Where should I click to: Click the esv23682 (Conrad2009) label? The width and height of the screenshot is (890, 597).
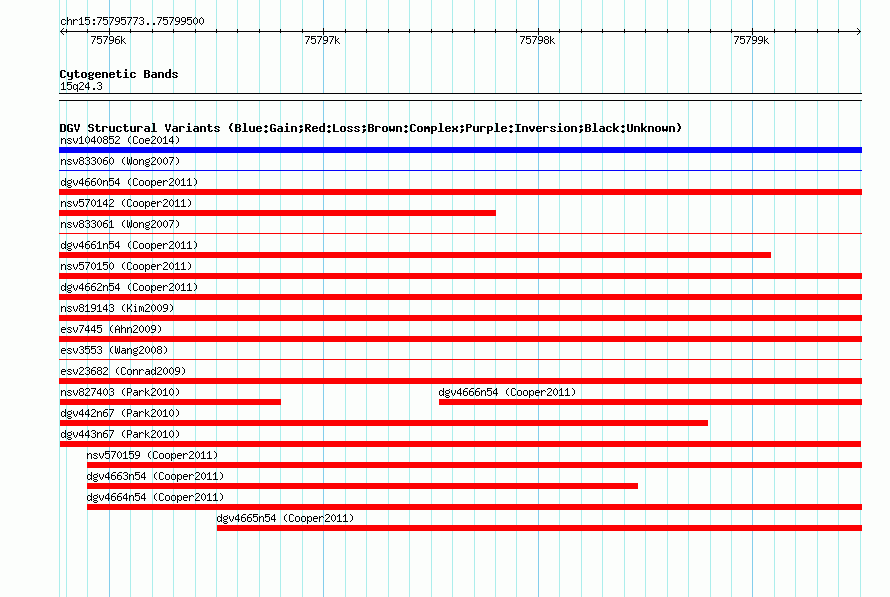[x=123, y=371]
